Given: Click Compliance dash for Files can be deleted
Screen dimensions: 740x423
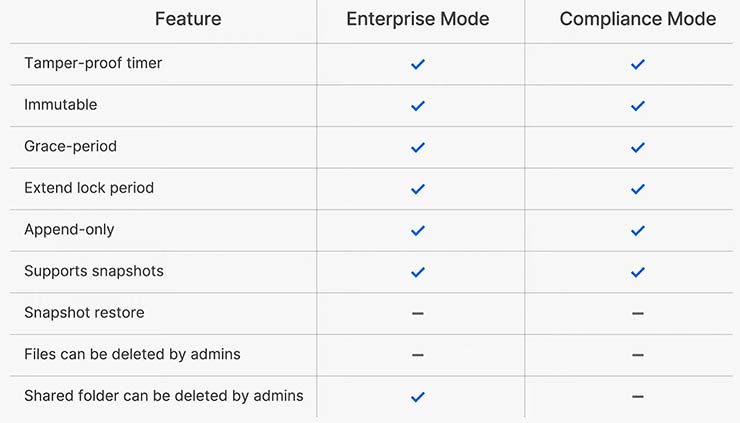Looking at the screenshot, I should (638, 355).
